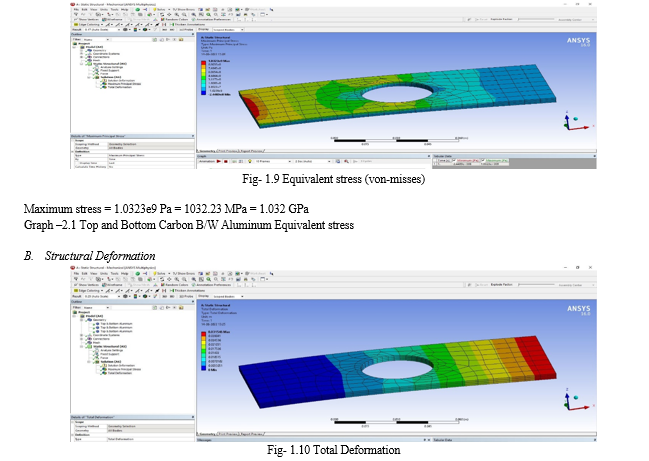Select the Zoom tool in the upper ANSYS window
This screenshot has height=461, width=649.
coord(176,14)
